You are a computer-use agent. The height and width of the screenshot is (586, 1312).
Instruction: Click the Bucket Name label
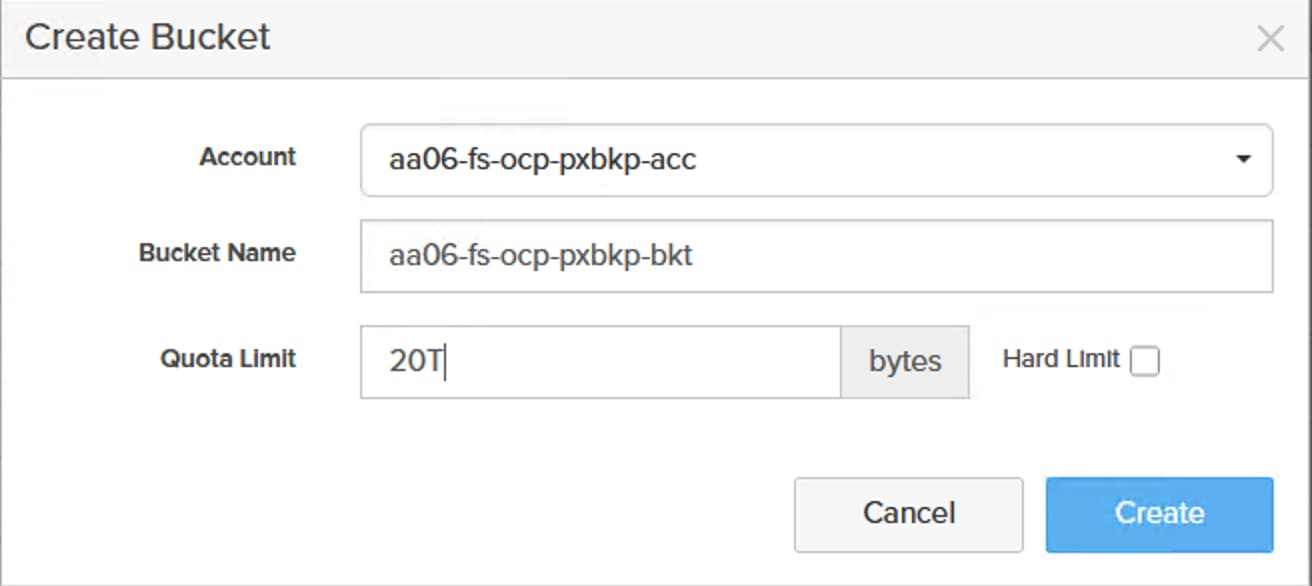coord(217,253)
